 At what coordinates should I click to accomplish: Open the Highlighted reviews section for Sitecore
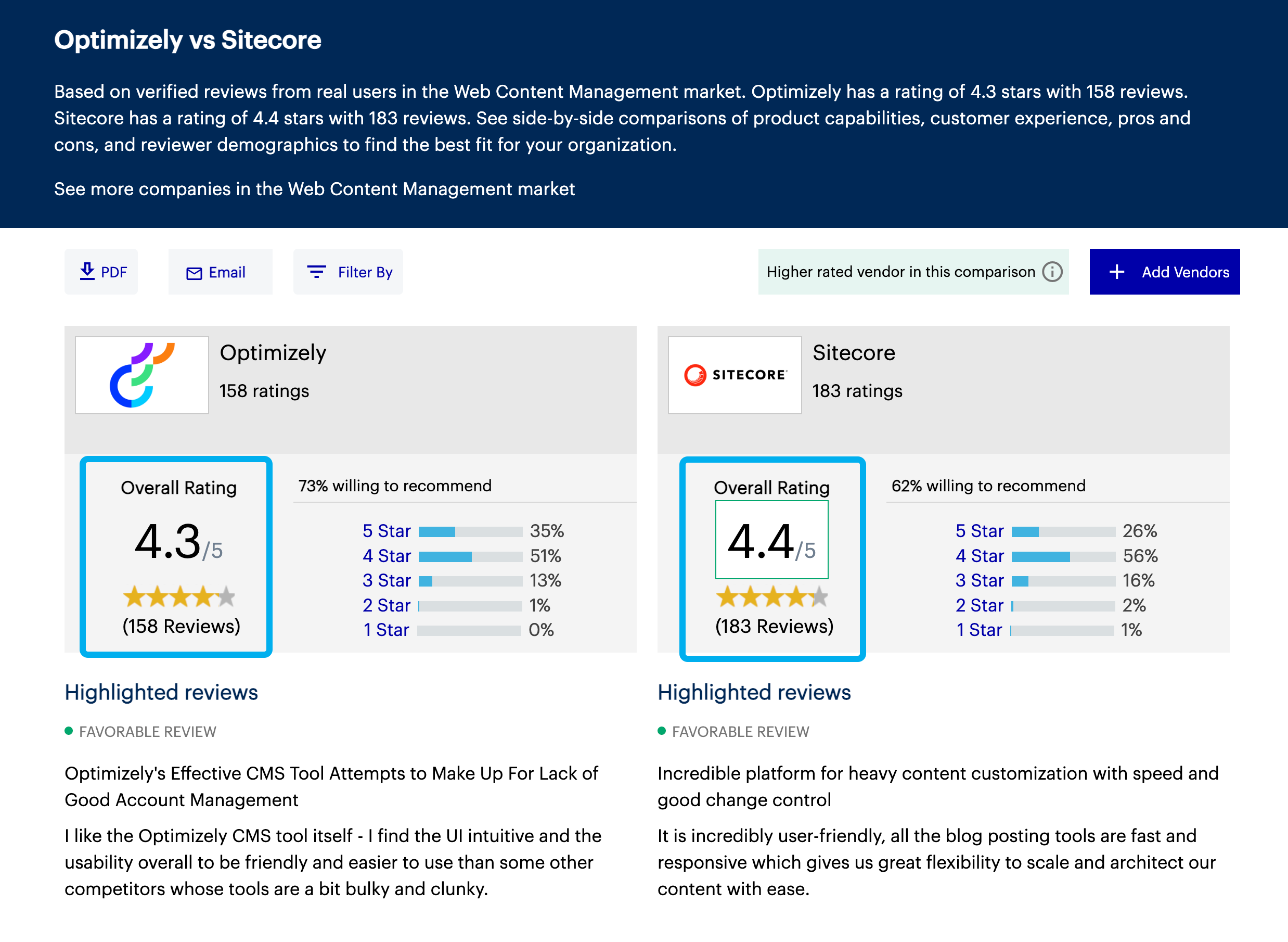point(754,692)
